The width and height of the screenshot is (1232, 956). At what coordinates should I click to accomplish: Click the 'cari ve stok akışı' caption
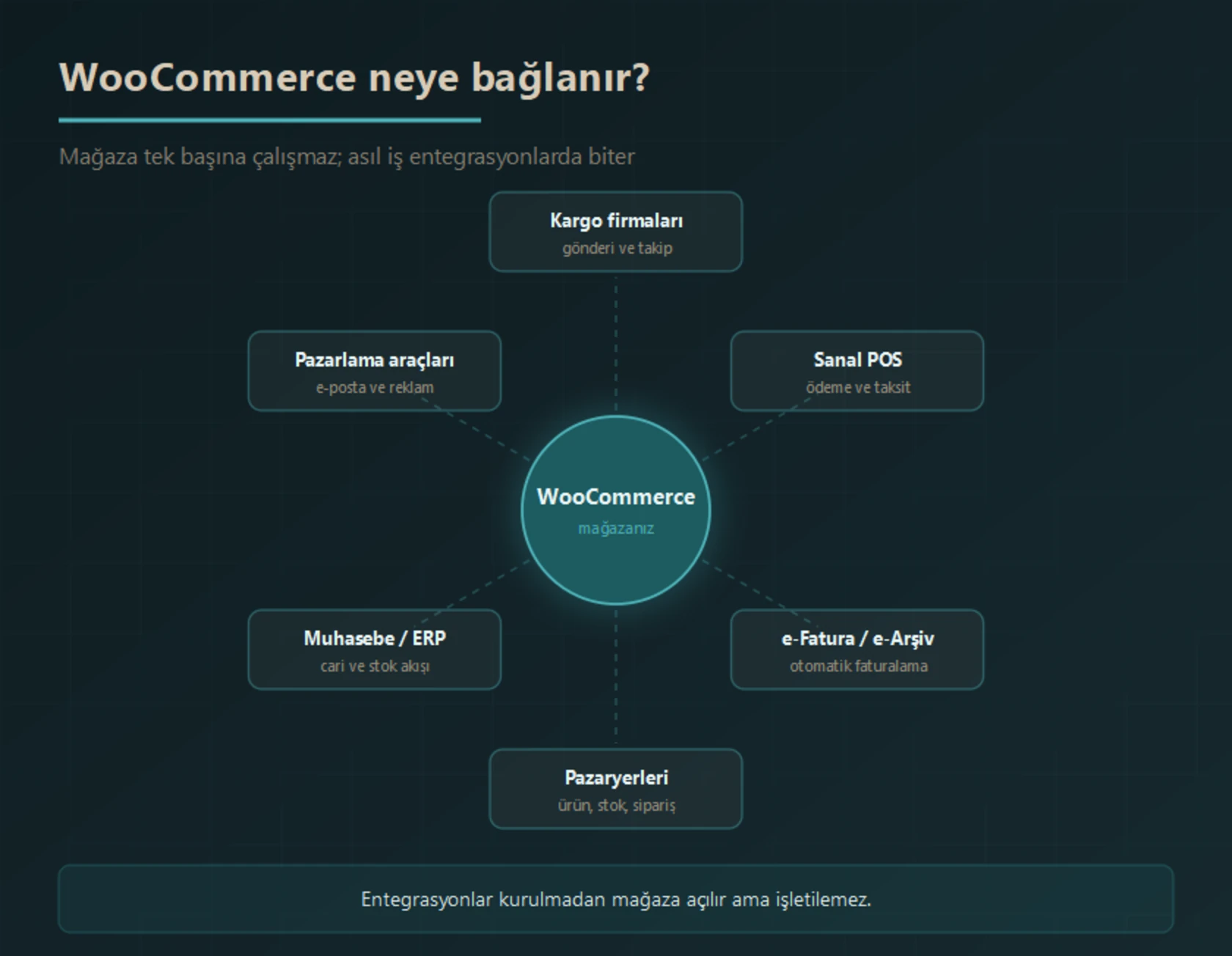point(375,666)
